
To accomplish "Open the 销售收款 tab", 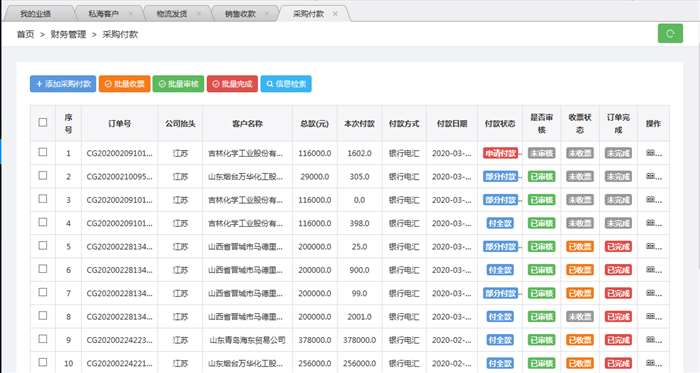I will point(240,14).
